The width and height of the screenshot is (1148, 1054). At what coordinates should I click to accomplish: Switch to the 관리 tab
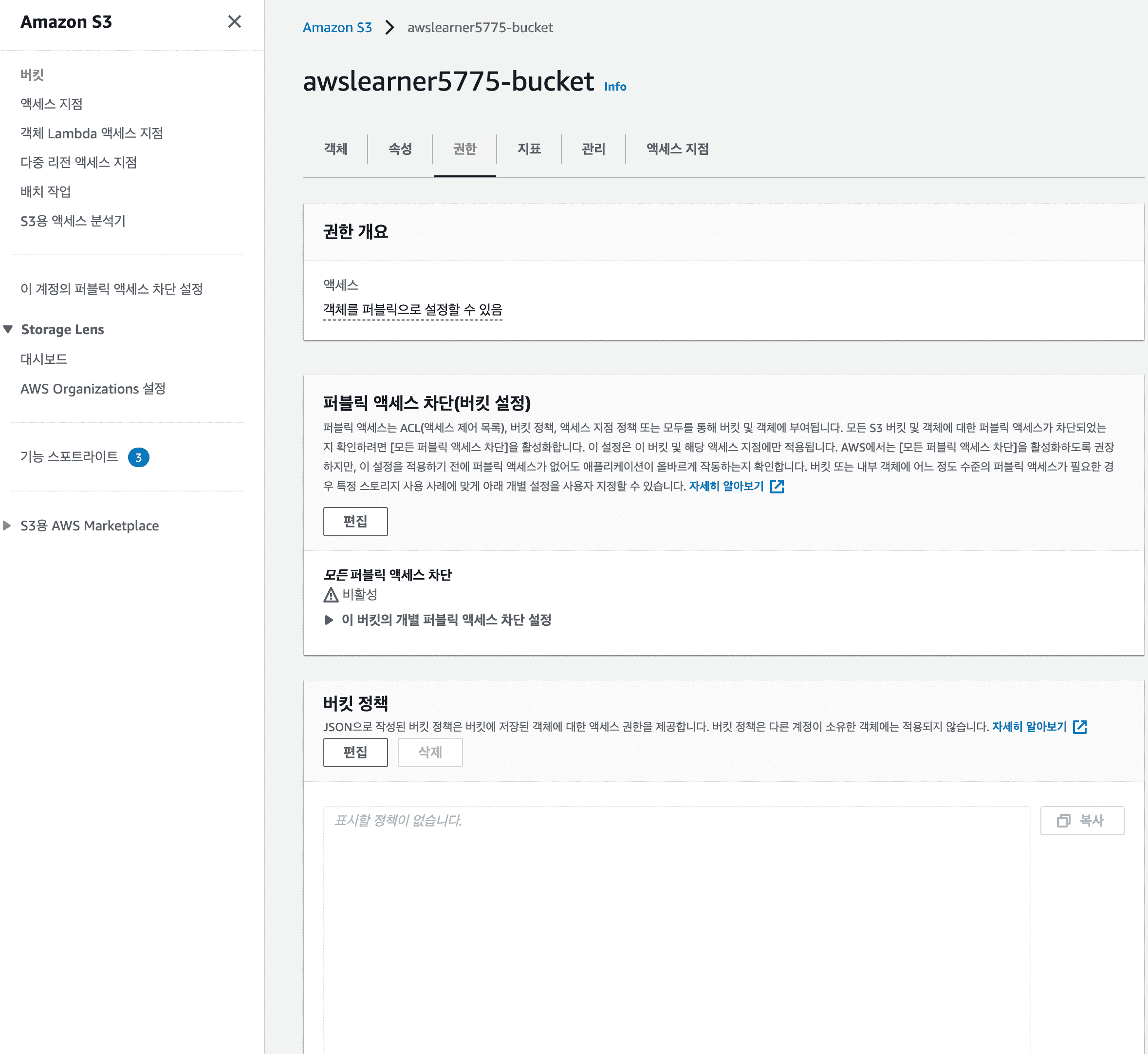pyautogui.click(x=593, y=149)
